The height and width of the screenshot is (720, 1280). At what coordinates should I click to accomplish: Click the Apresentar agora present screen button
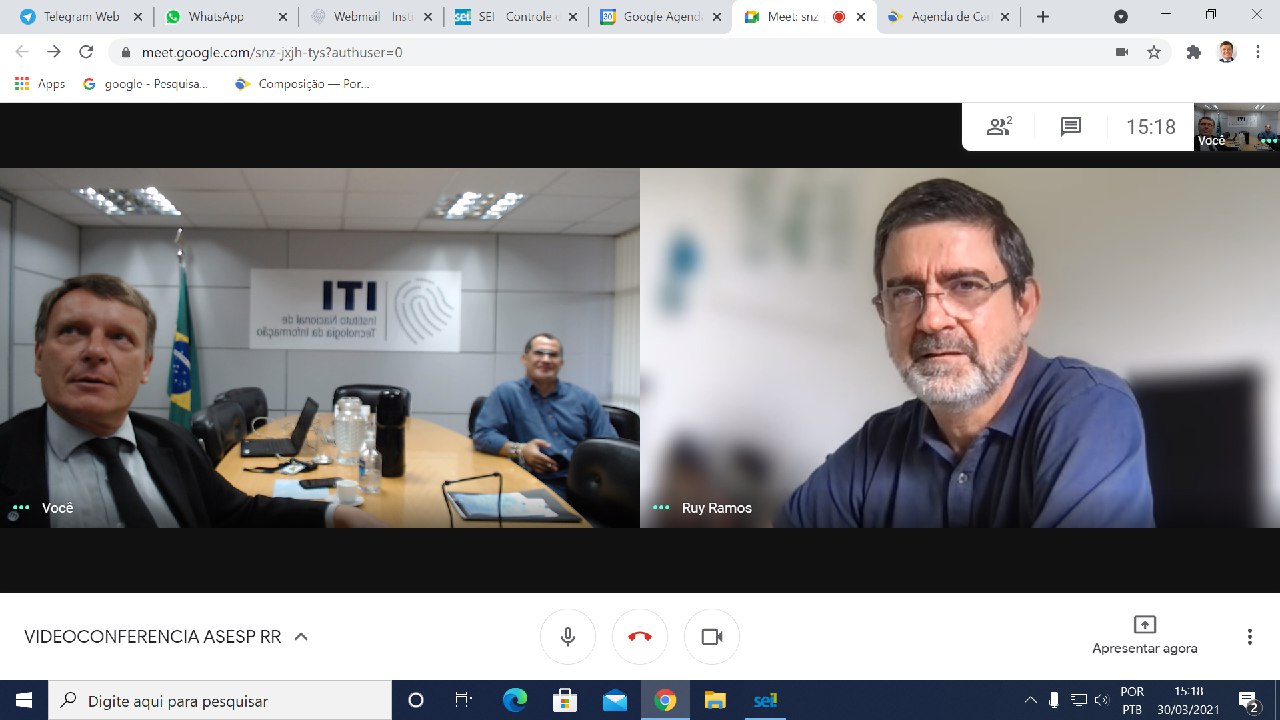point(1145,636)
